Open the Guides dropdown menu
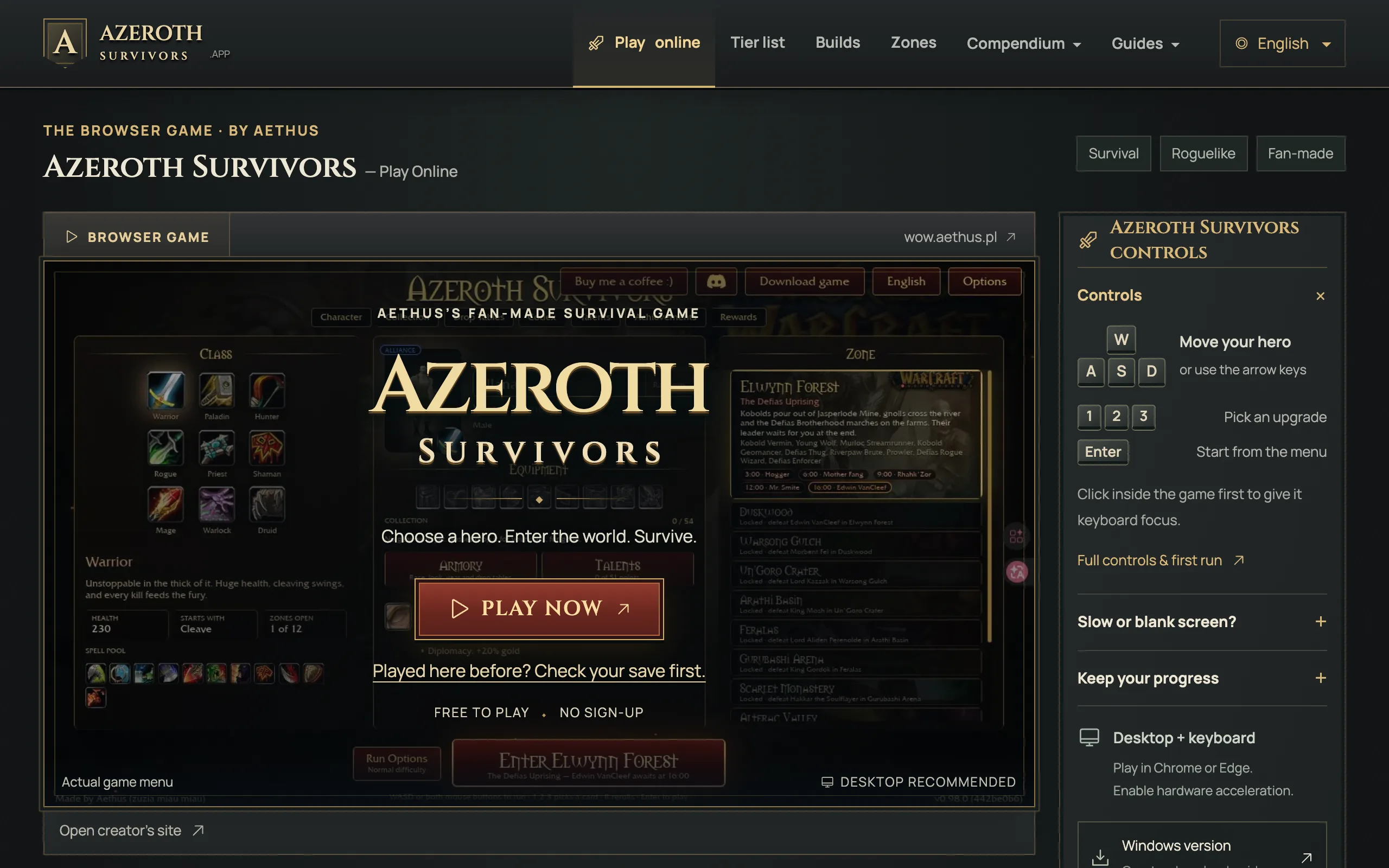Image resolution: width=1389 pixels, height=868 pixels. [x=1145, y=43]
